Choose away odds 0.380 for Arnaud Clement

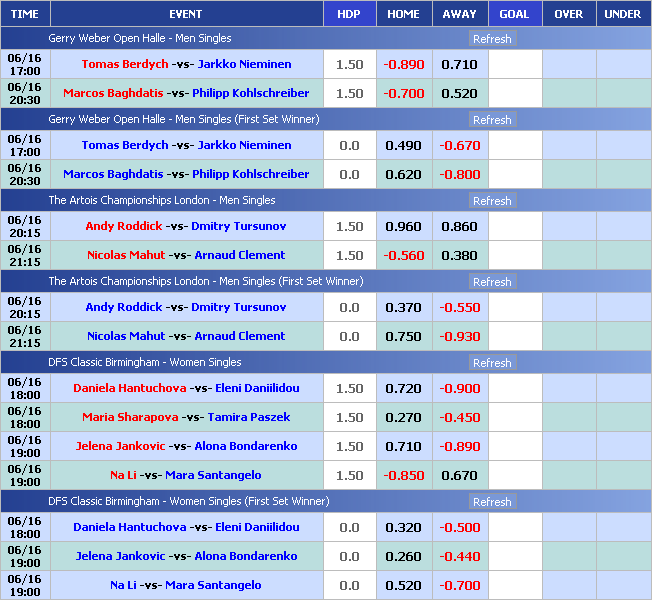point(459,255)
